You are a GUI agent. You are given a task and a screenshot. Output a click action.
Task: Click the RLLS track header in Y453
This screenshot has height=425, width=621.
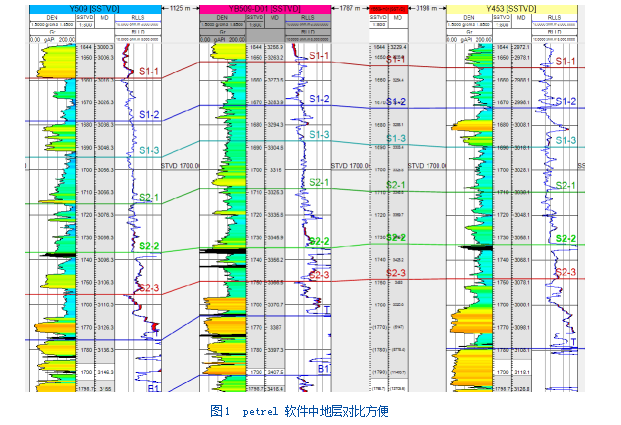tap(557, 17)
